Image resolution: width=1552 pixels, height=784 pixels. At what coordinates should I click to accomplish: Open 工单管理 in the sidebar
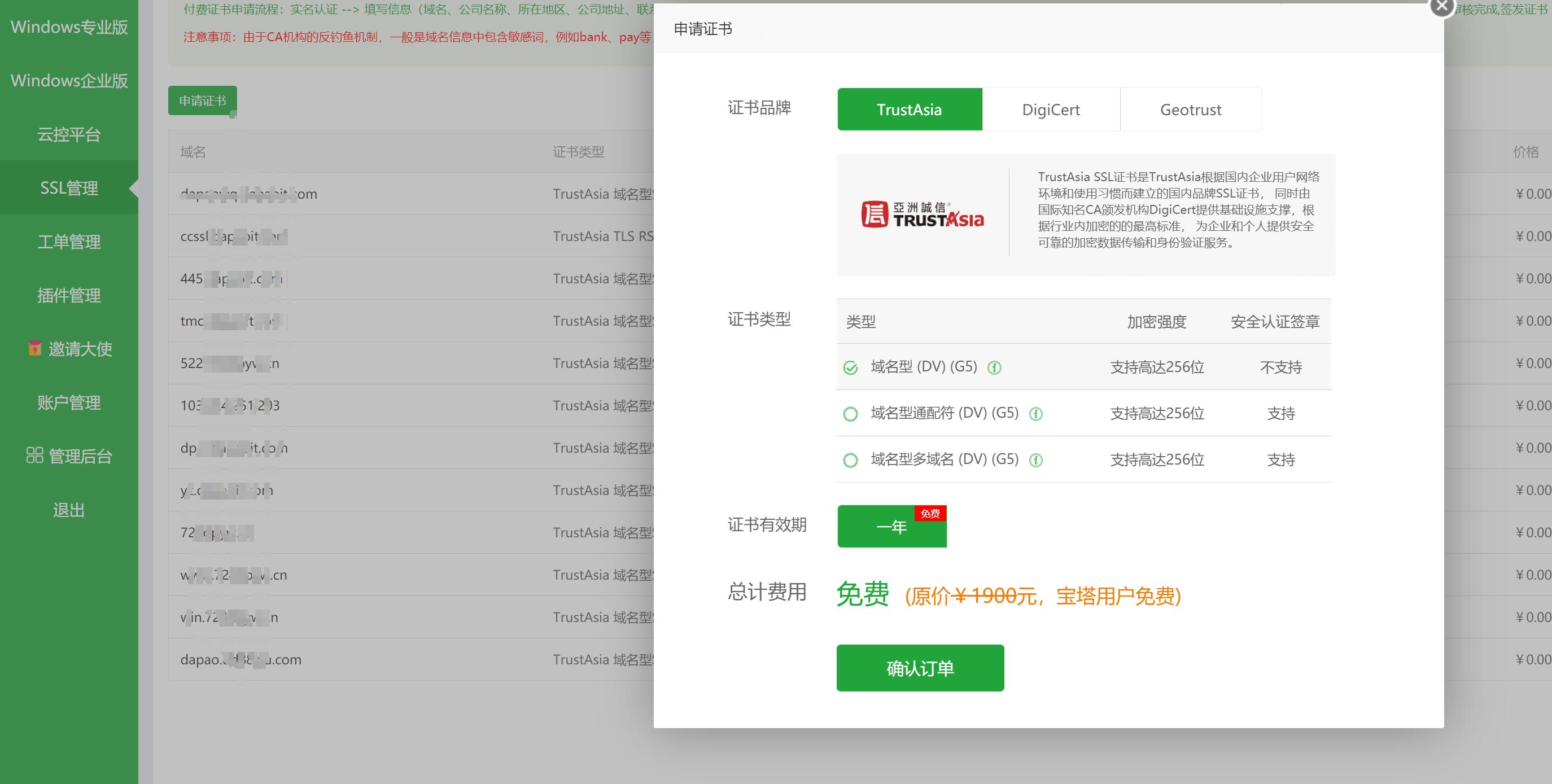tap(69, 242)
